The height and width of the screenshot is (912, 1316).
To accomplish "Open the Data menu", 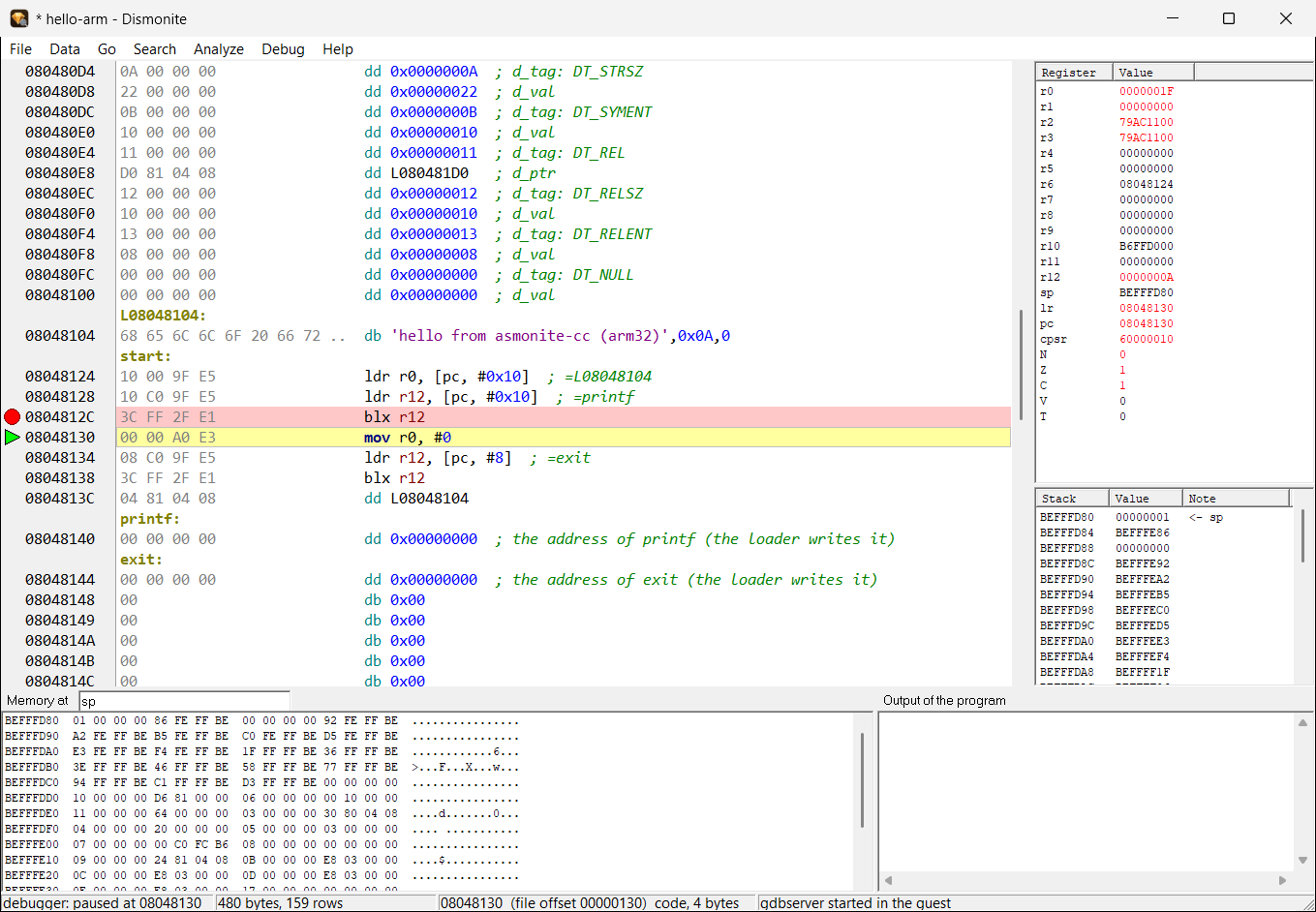I will click(x=65, y=49).
